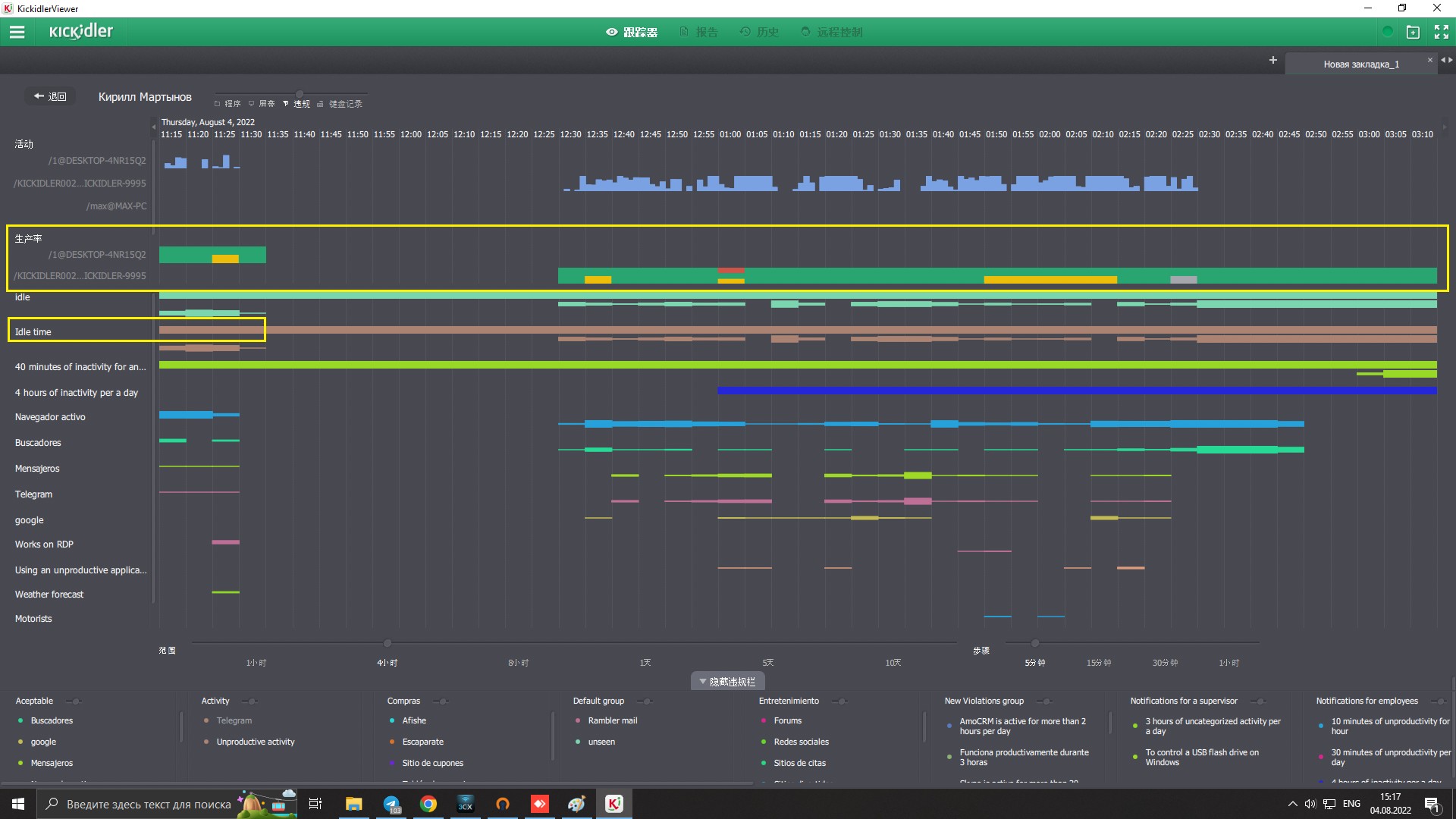The image size is (1456, 819).
Task: Click the 范围 range slider handle
Action: [x=388, y=643]
